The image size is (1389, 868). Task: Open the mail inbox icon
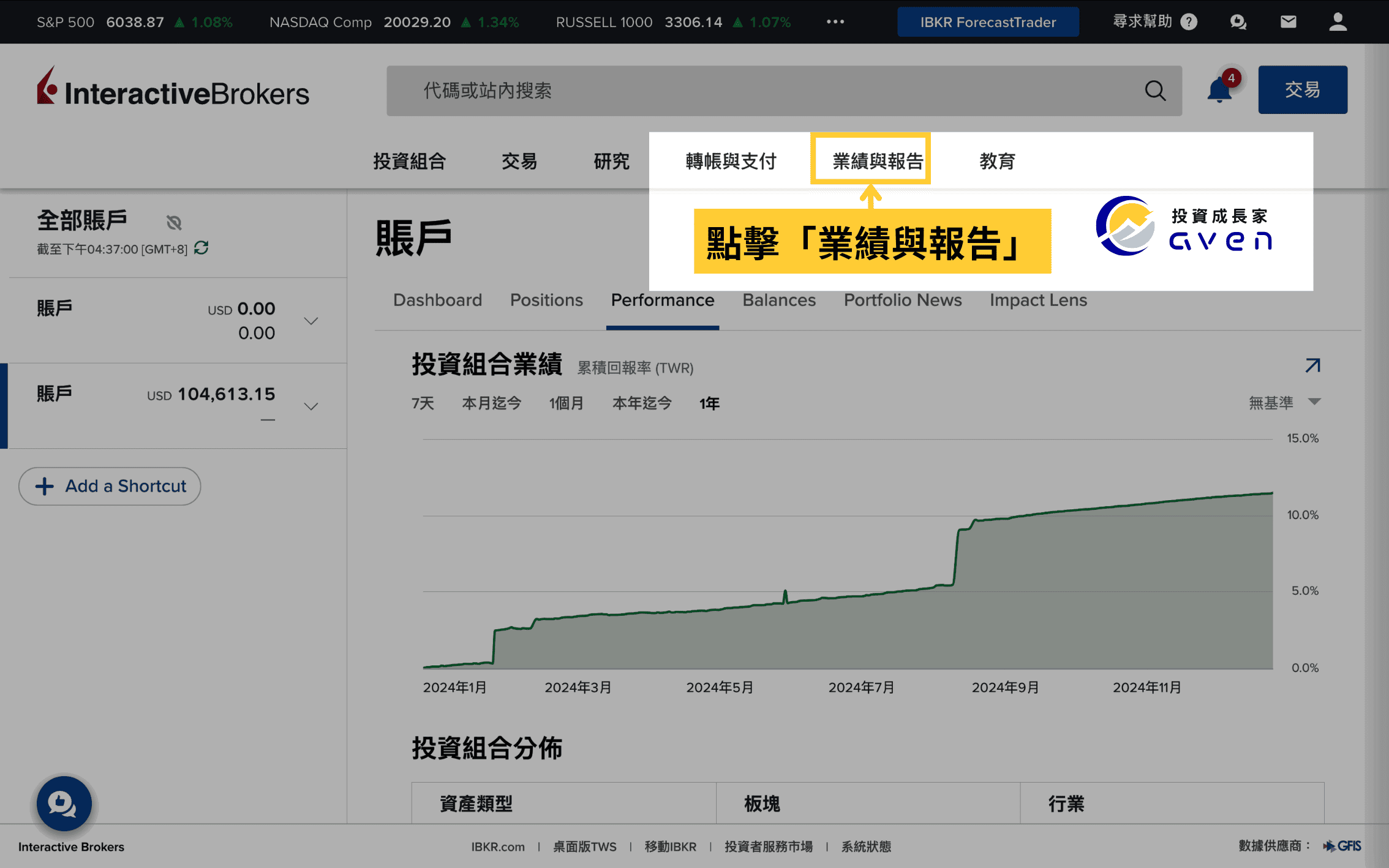1288,22
